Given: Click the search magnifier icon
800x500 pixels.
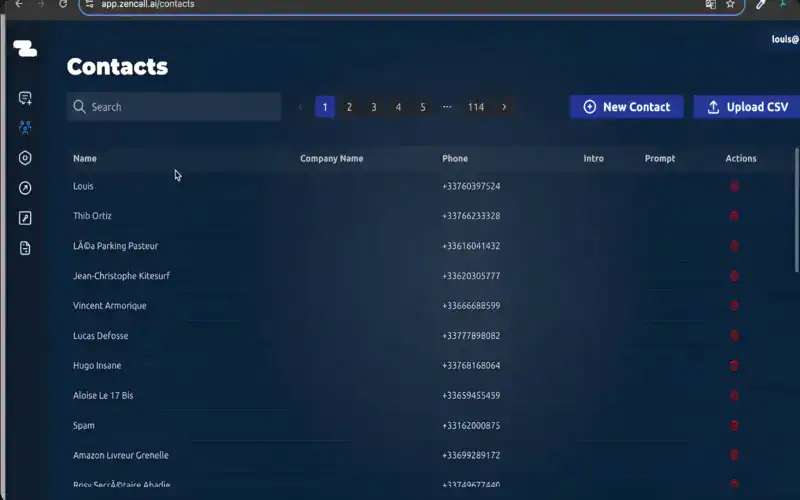Looking at the screenshot, I should click(79, 107).
